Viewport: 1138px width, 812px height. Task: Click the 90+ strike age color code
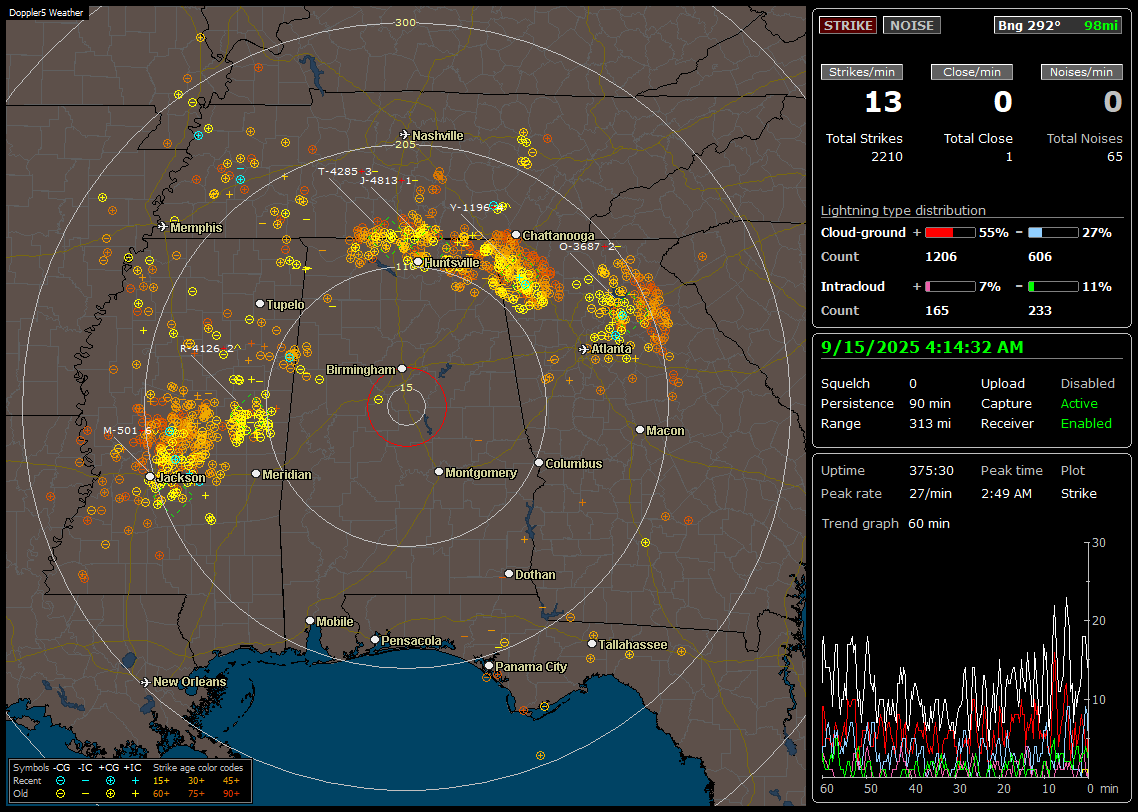coord(232,794)
